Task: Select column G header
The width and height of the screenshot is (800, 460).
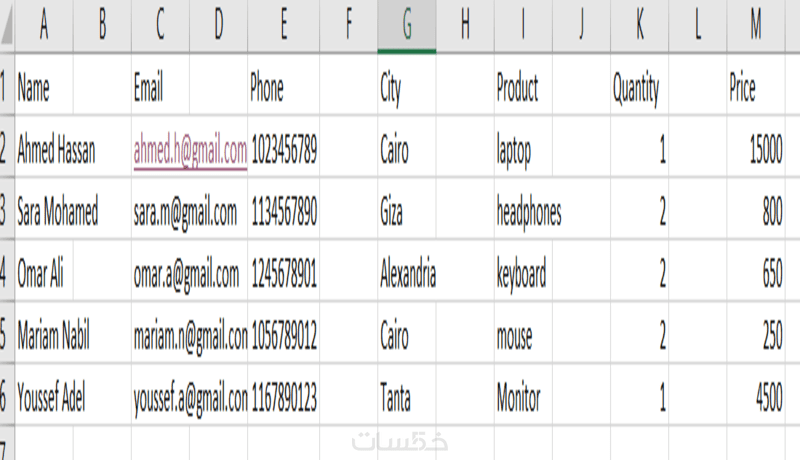Action: [x=407, y=25]
